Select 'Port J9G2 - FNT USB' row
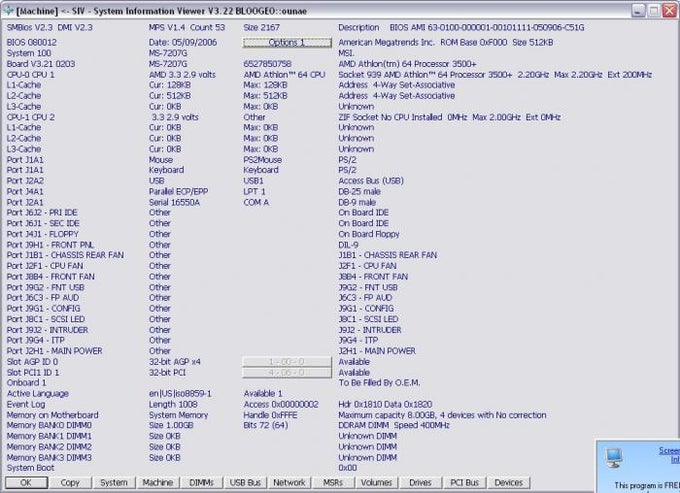Screen dimensions: 680x493 point(46,287)
